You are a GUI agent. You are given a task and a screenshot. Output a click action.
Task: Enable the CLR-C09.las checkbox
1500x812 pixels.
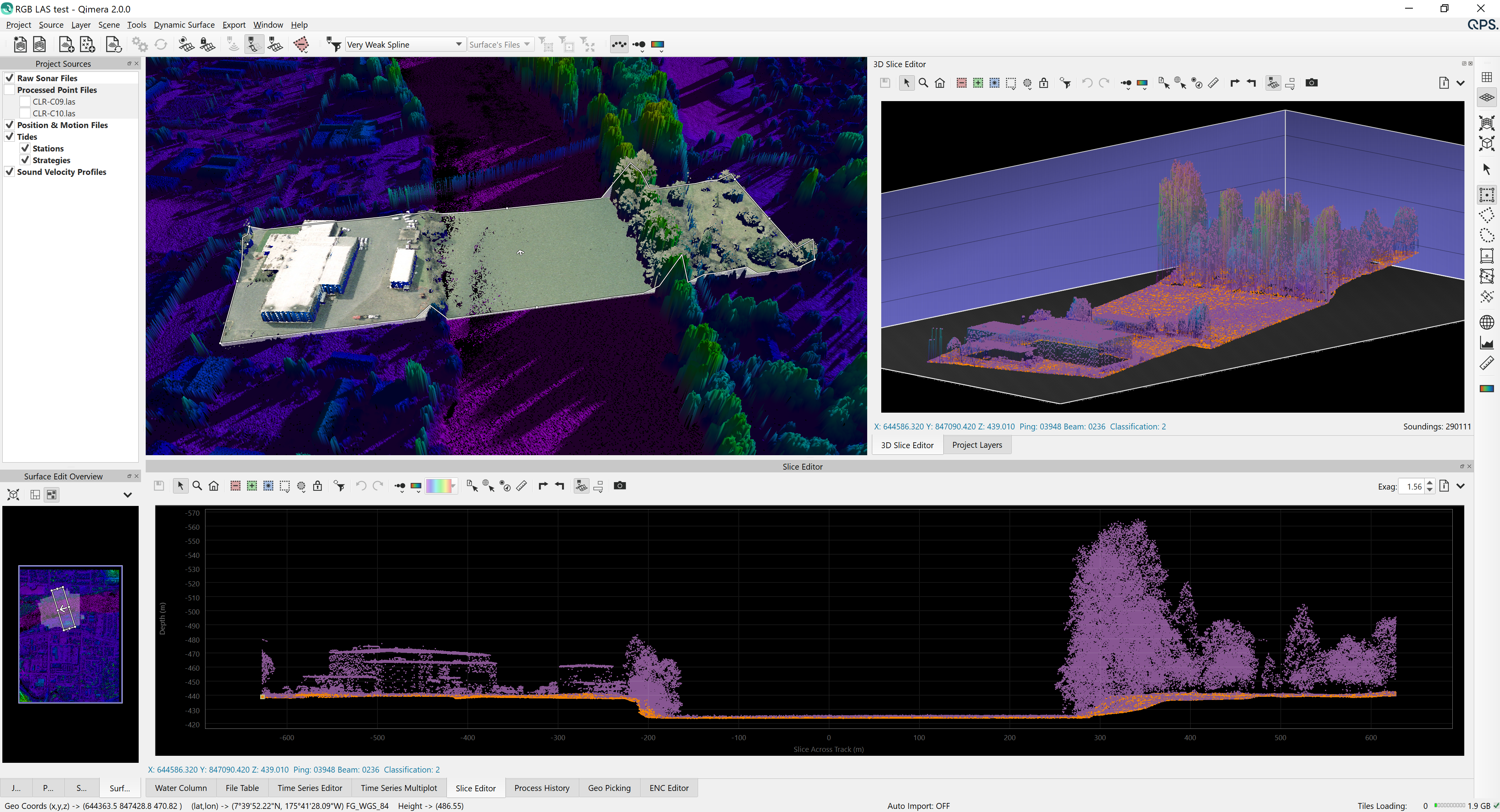(25, 101)
